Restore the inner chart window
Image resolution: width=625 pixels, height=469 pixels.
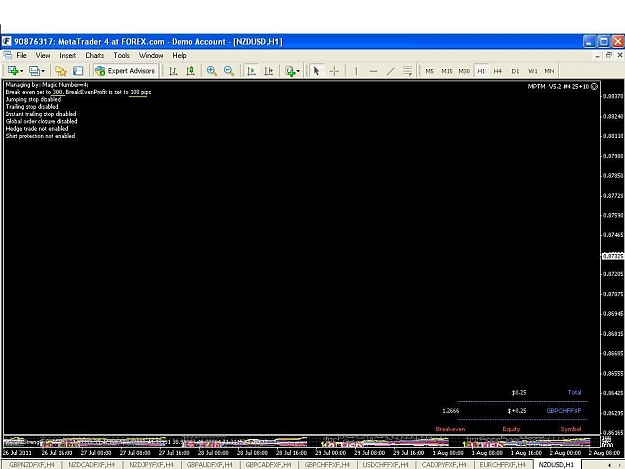pos(609,55)
